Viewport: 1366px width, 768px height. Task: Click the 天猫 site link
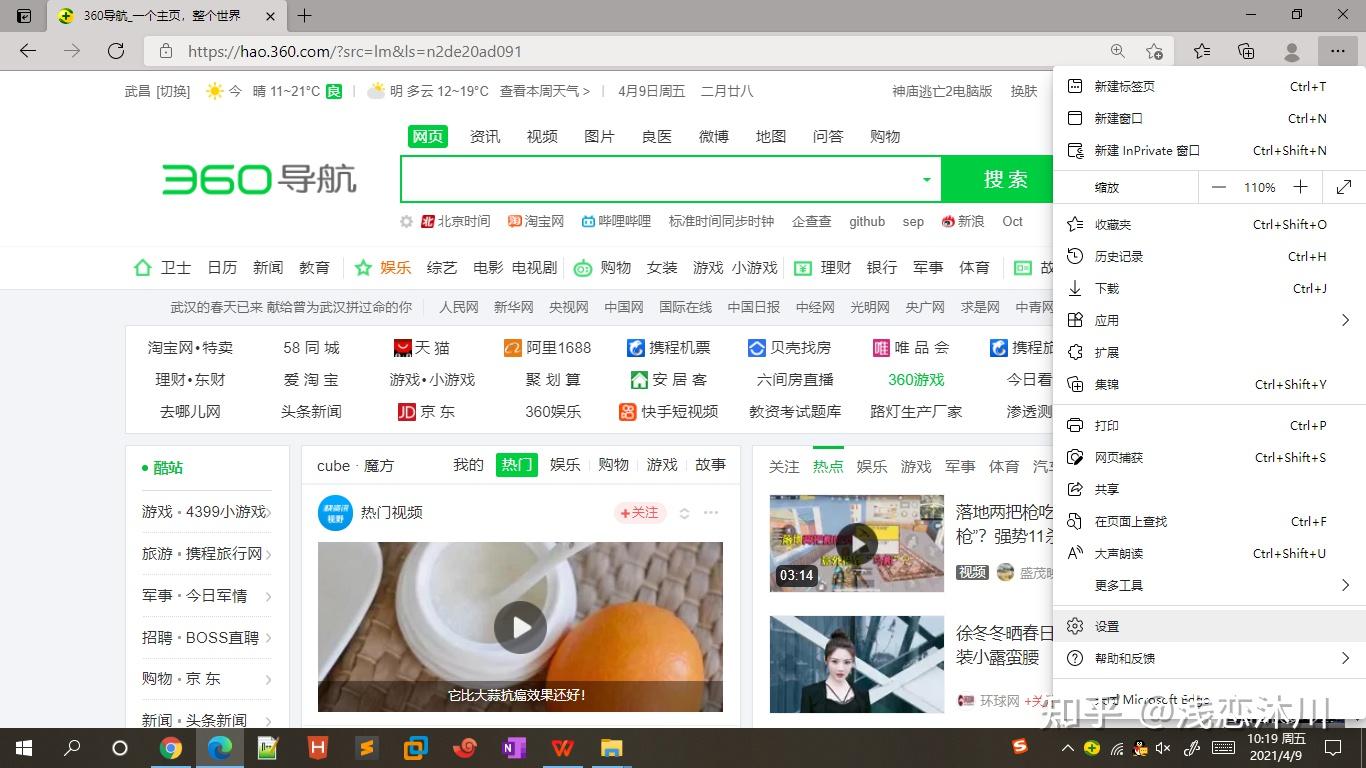422,348
